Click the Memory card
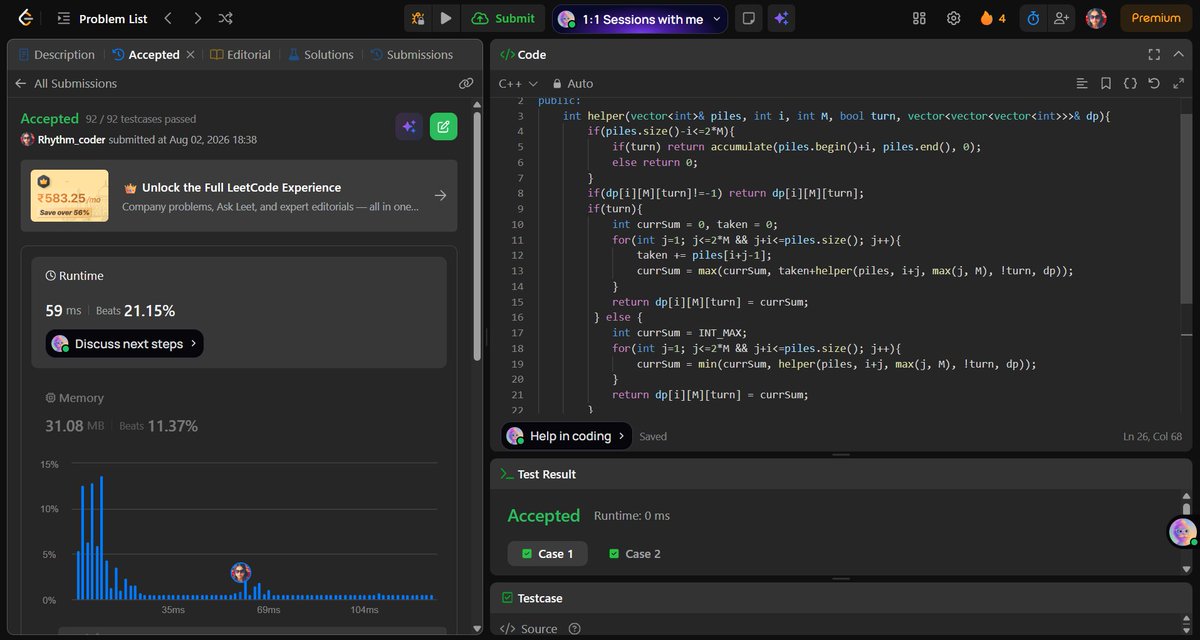Image resolution: width=1200 pixels, height=640 pixels. (239, 412)
